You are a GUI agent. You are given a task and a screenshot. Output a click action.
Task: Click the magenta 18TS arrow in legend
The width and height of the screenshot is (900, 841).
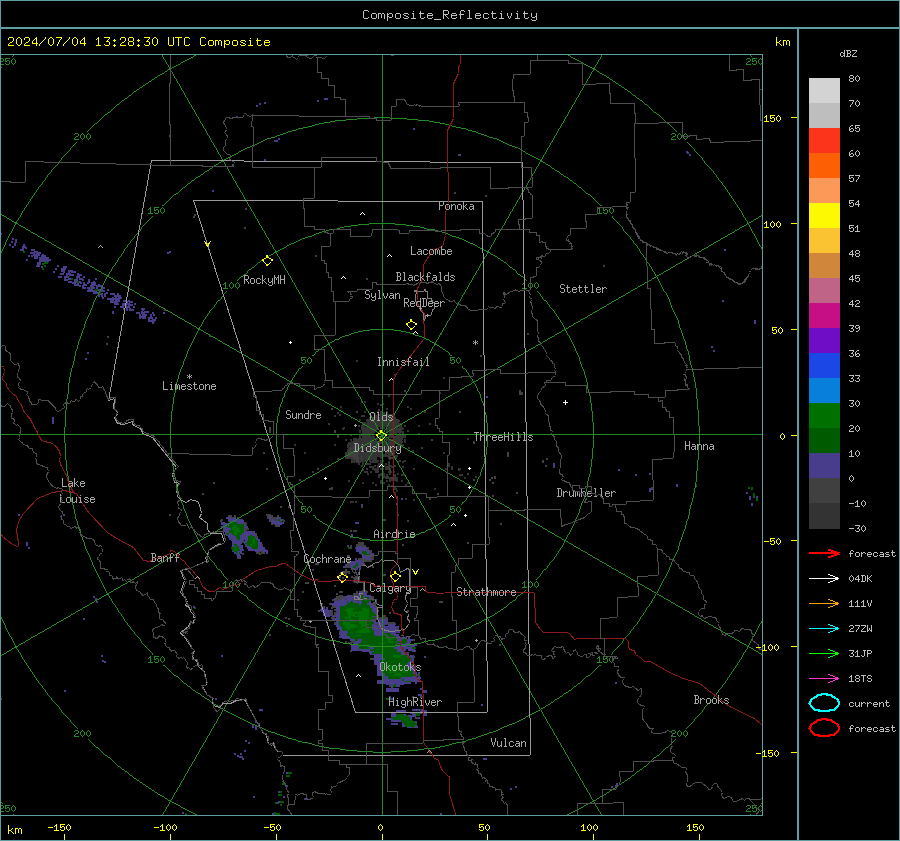[824, 679]
